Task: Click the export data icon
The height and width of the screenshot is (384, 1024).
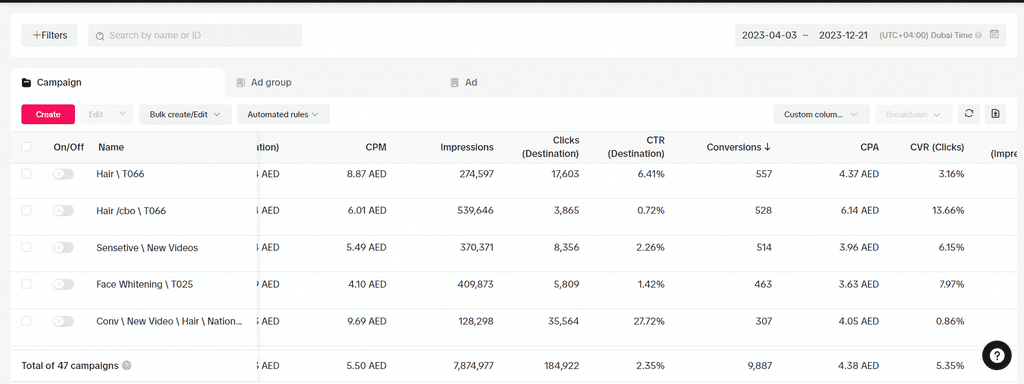Action: pos(995,114)
